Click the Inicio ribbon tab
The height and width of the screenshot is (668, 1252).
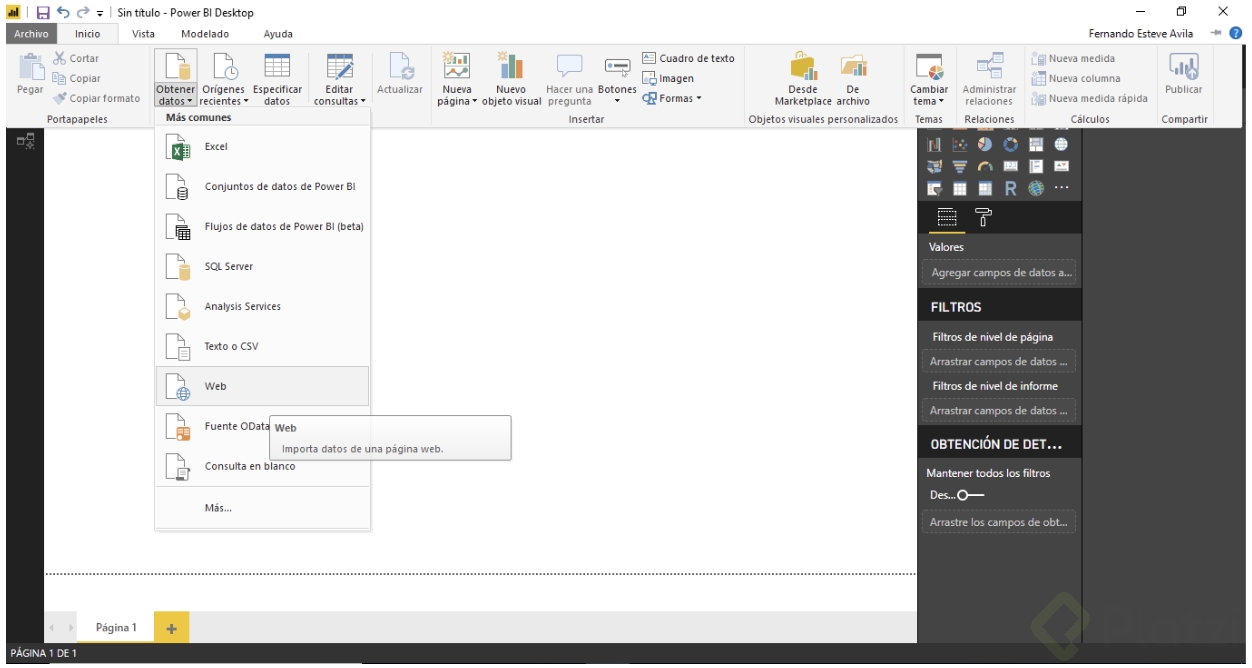[x=88, y=34]
